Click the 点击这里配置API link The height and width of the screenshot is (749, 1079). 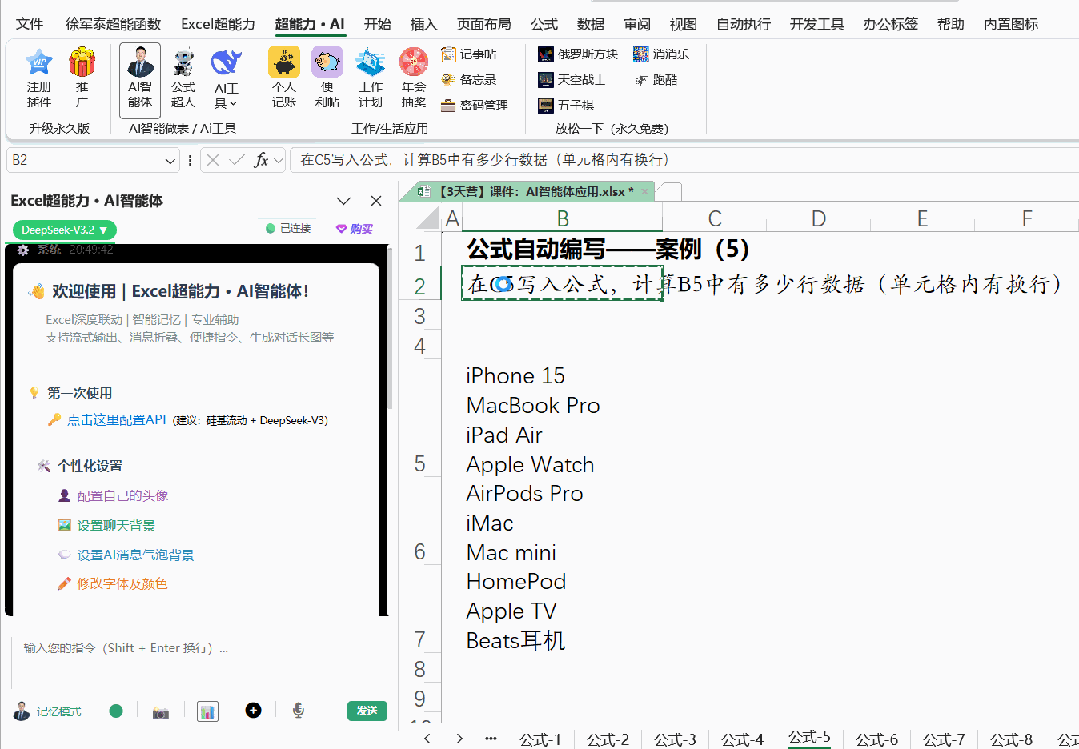coord(117,419)
